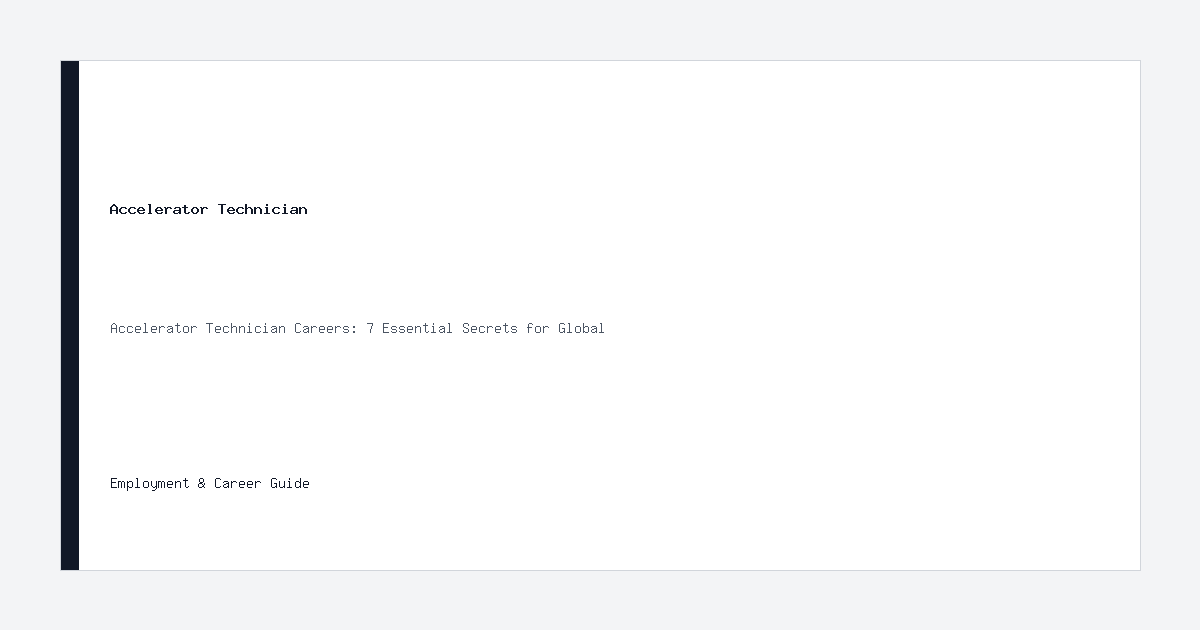Image resolution: width=1200 pixels, height=630 pixels.
Task: Select the Employment & Career Guide label
Action: pos(210,483)
